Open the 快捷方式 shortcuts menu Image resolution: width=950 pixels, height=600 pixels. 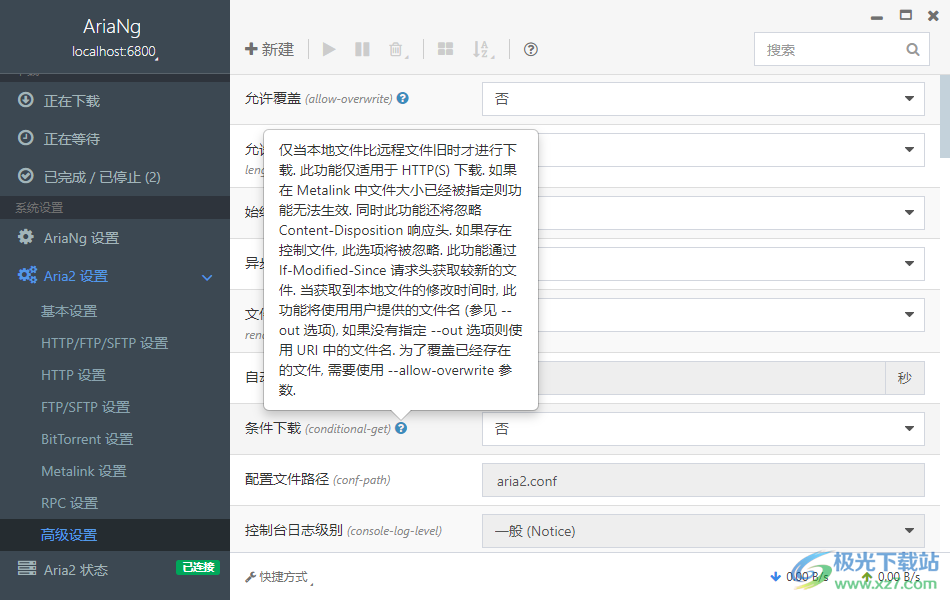click(x=279, y=577)
